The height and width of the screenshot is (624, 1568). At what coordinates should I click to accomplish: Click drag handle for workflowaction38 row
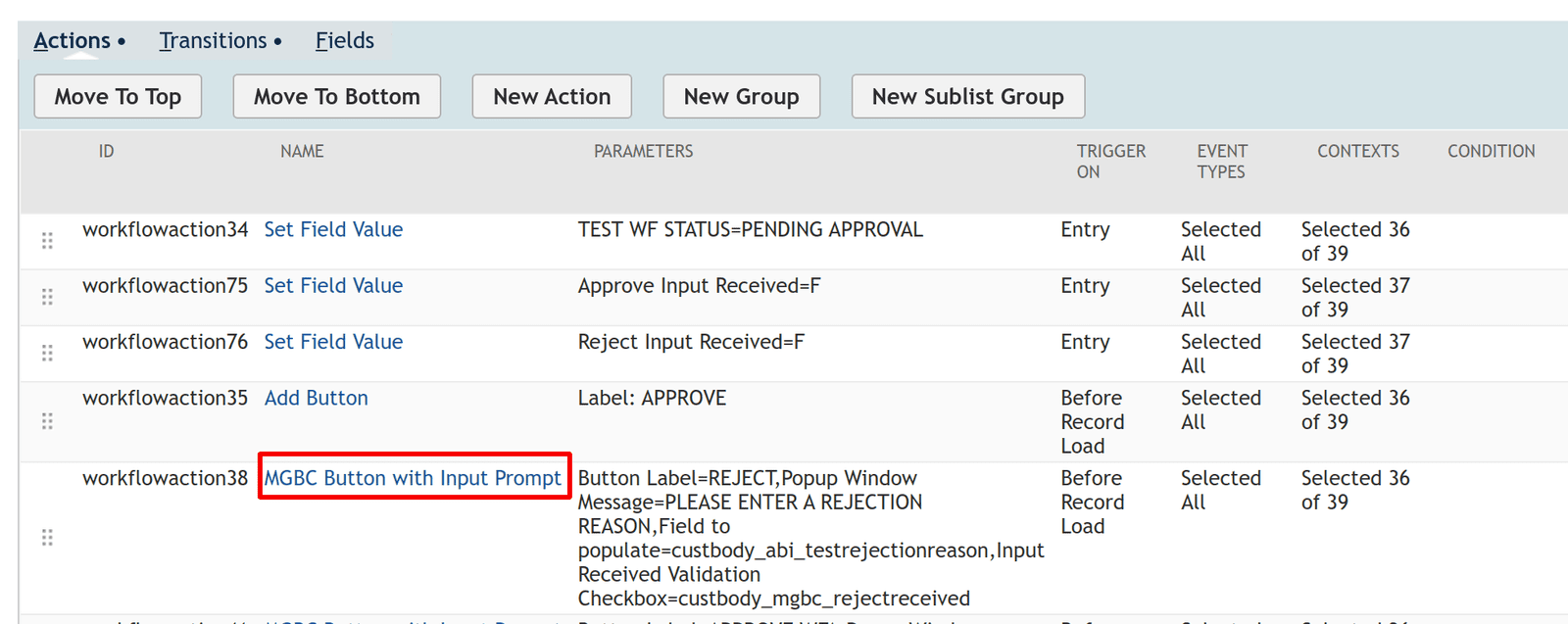coord(47,538)
